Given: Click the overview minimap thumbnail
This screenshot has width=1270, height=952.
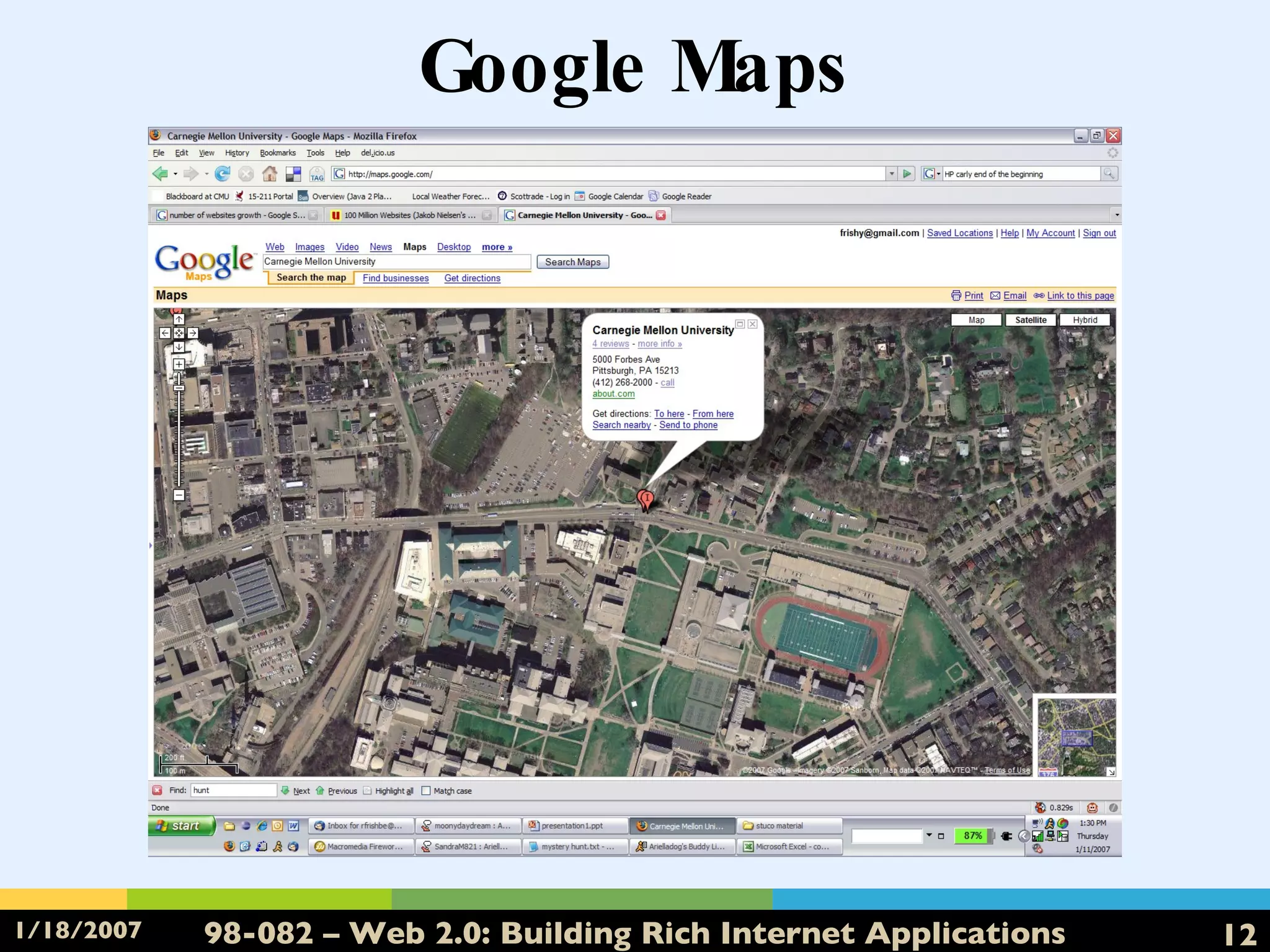Looking at the screenshot, I should (1076, 736).
